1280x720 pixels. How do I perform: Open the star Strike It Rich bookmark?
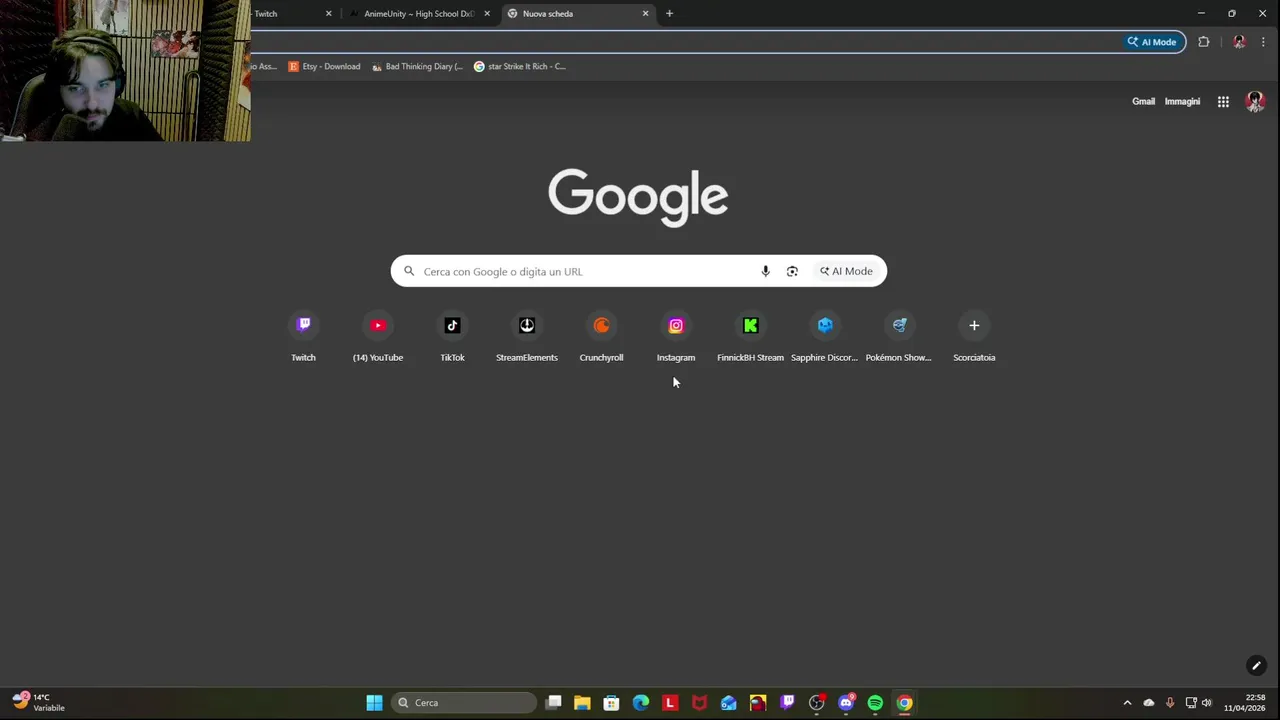coord(520,66)
